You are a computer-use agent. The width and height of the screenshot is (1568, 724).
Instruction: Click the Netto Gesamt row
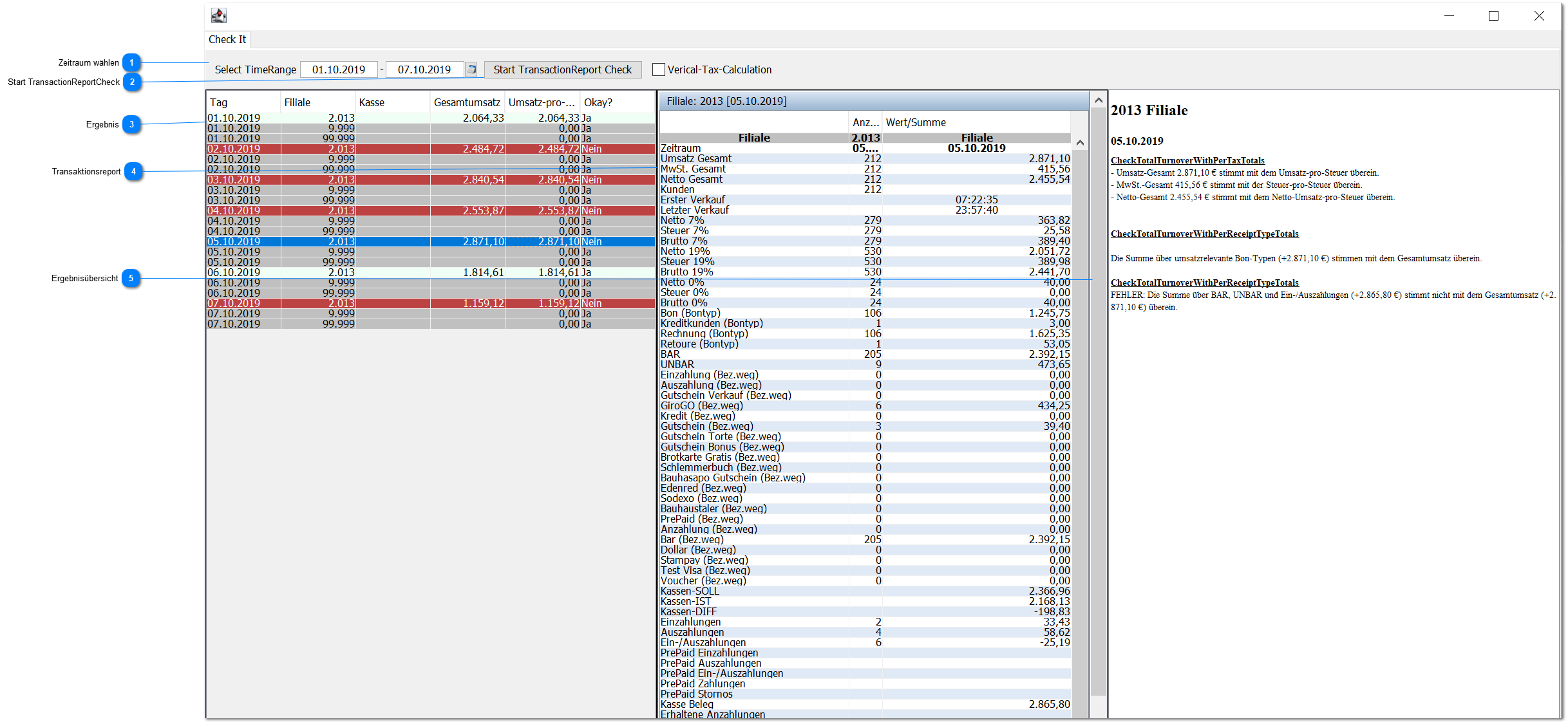tap(865, 179)
